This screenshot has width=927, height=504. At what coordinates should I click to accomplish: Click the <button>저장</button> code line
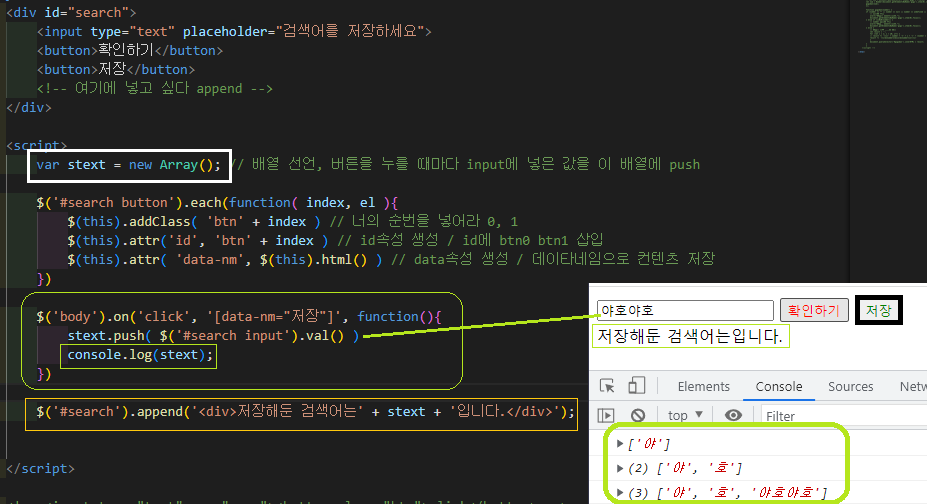coord(116,70)
